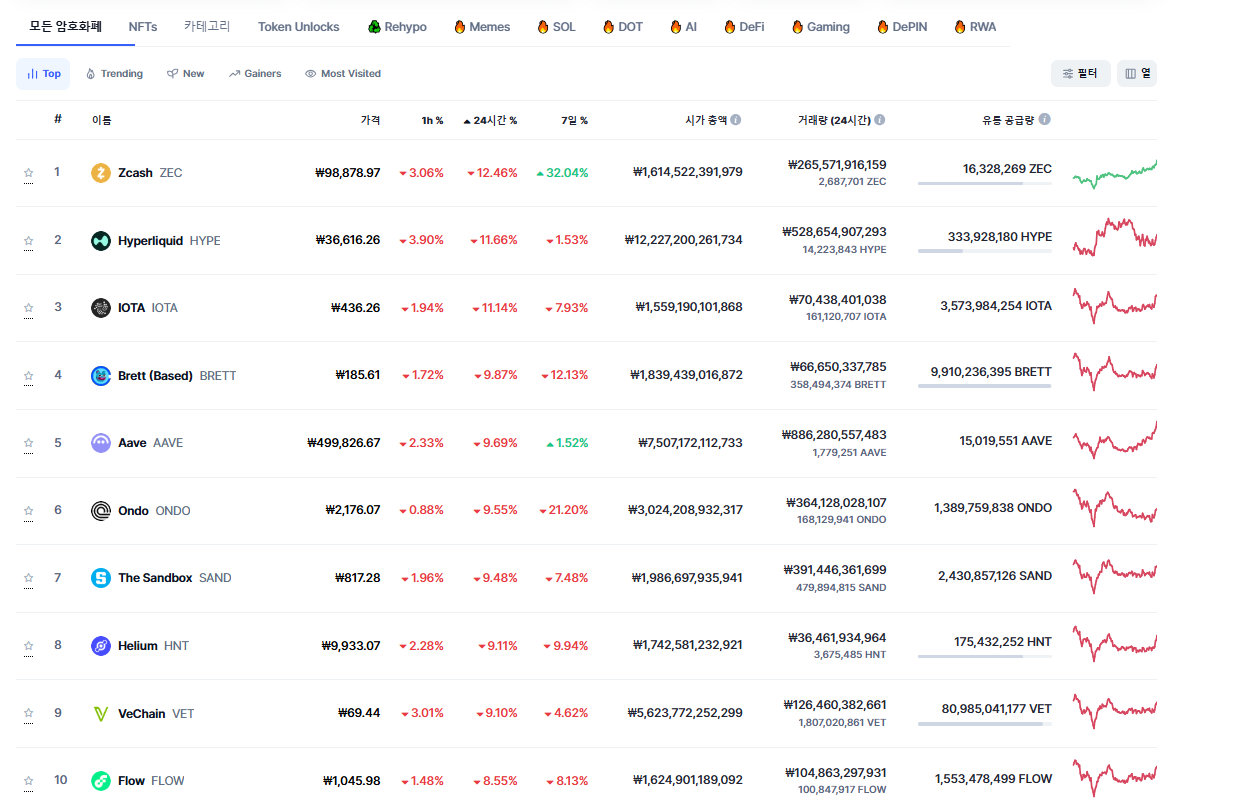Click the Zcash circulating supply progress bar
The image size is (1243, 807).
click(985, 183)
